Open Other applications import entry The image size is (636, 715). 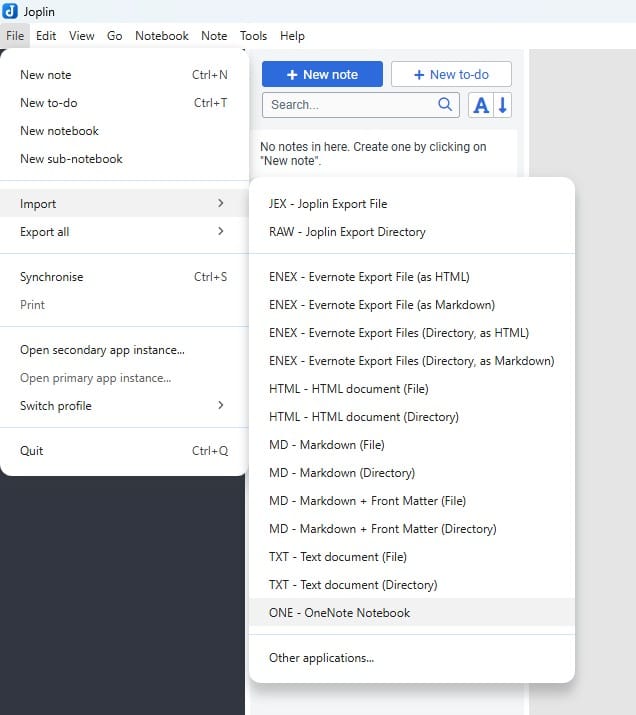[321, 658]
